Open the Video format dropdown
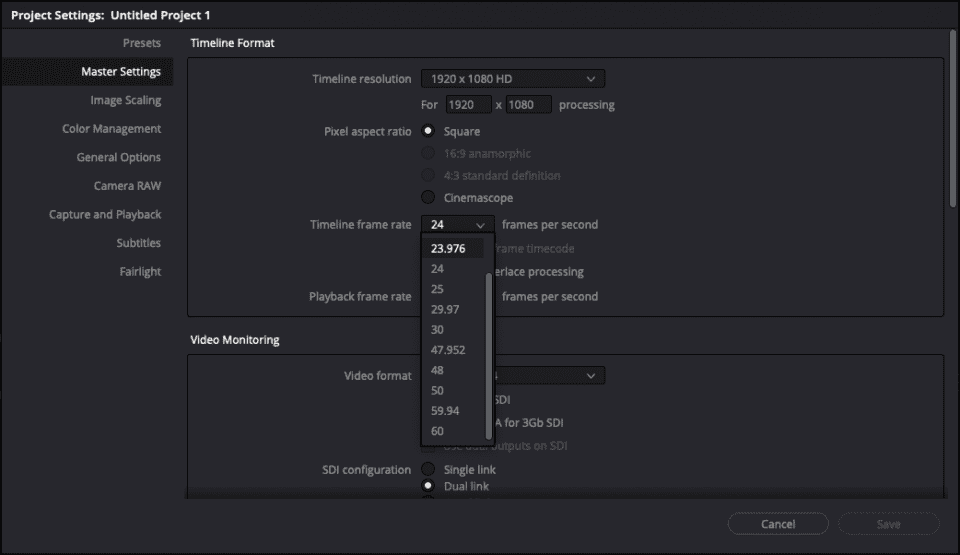The height and width of the screenshot is (555, 960). click(x=550, y=376)
